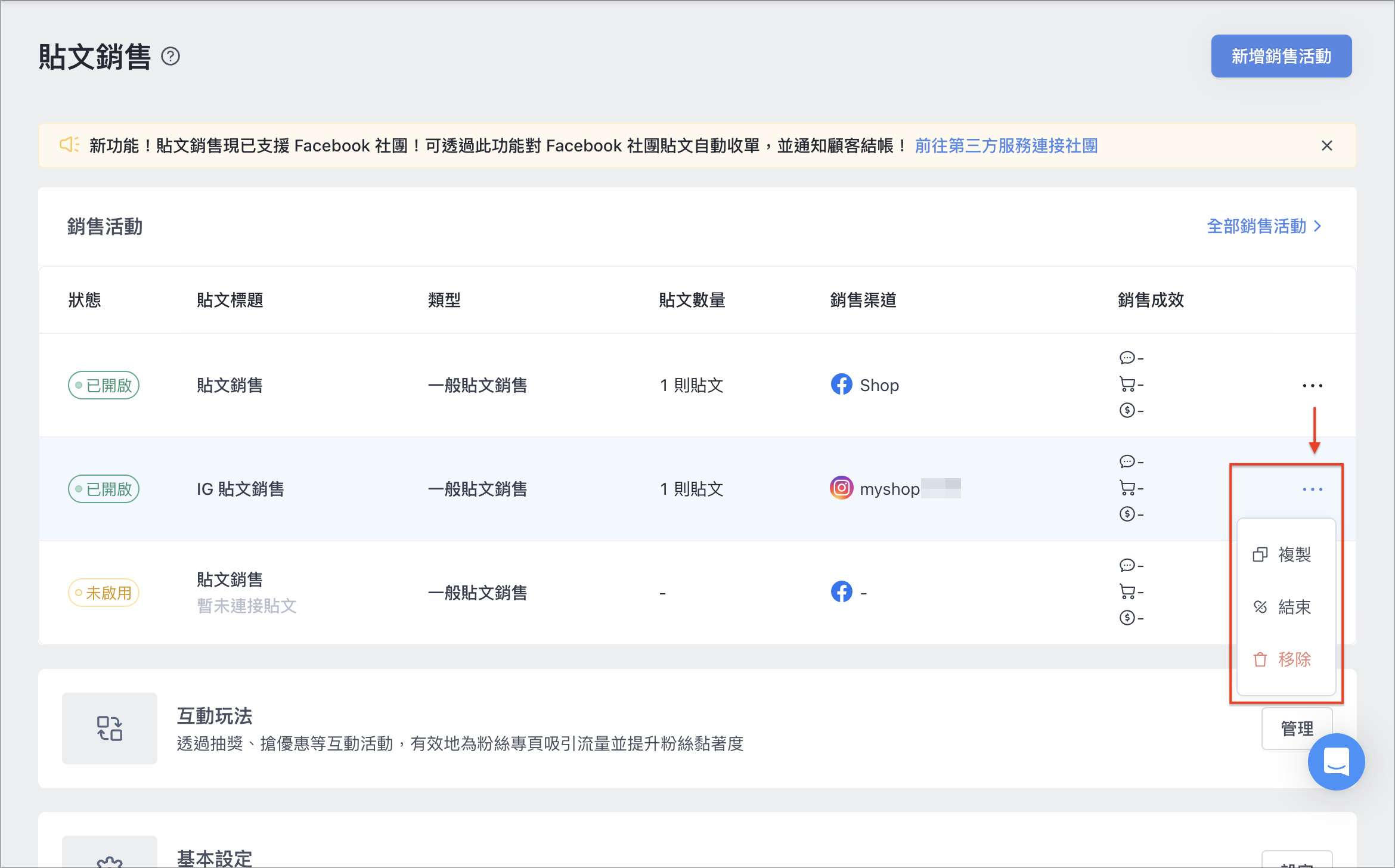Viewport: 1395px width, 868px height.
Task: Click the copy icon next to 複製
Action: coord(1260,555)
